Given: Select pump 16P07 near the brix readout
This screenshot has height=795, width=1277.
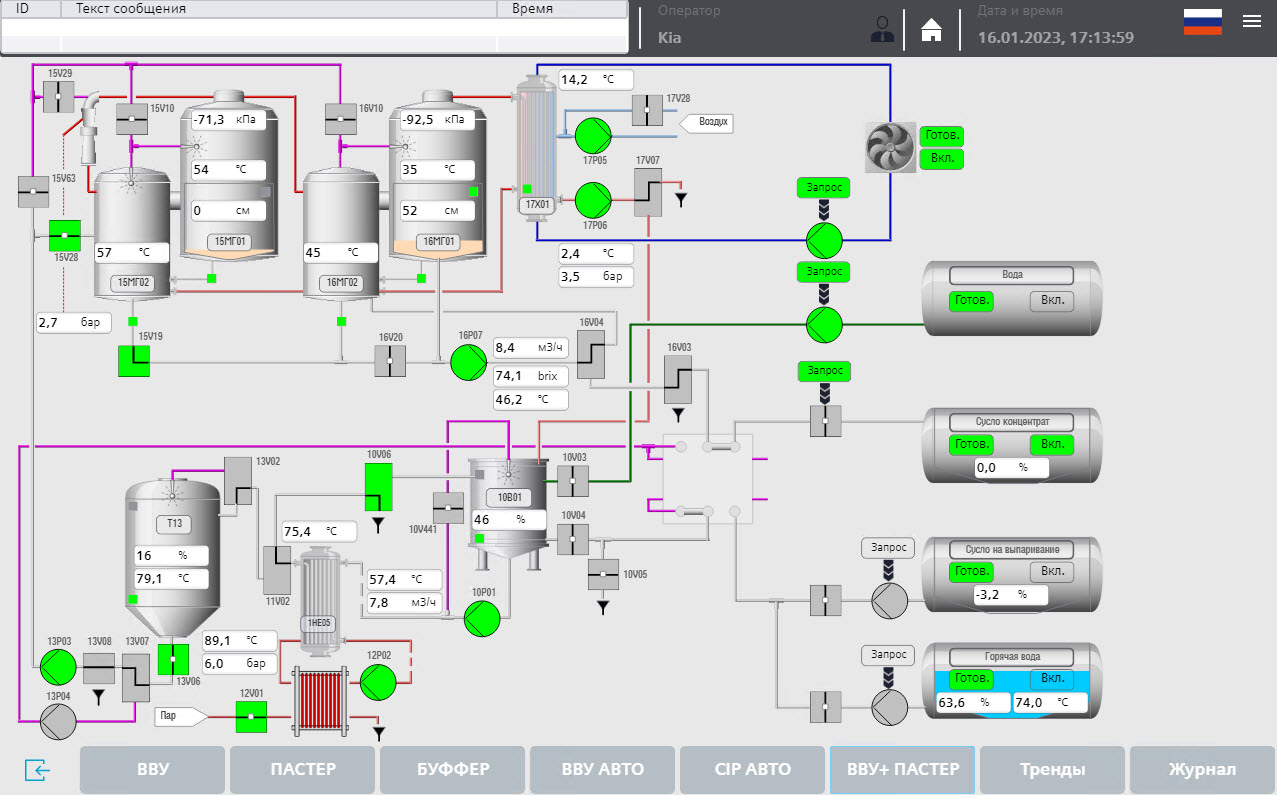Looking at the screenshot, I should tap(468, 363).
